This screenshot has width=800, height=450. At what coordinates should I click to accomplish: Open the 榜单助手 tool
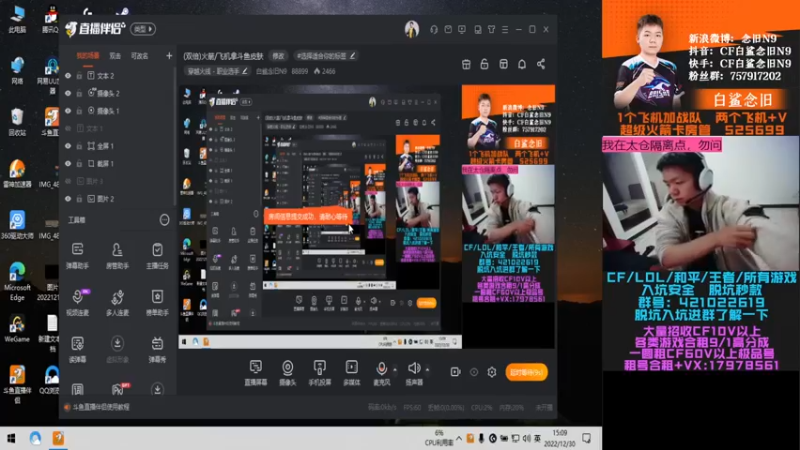pos(157,302)
